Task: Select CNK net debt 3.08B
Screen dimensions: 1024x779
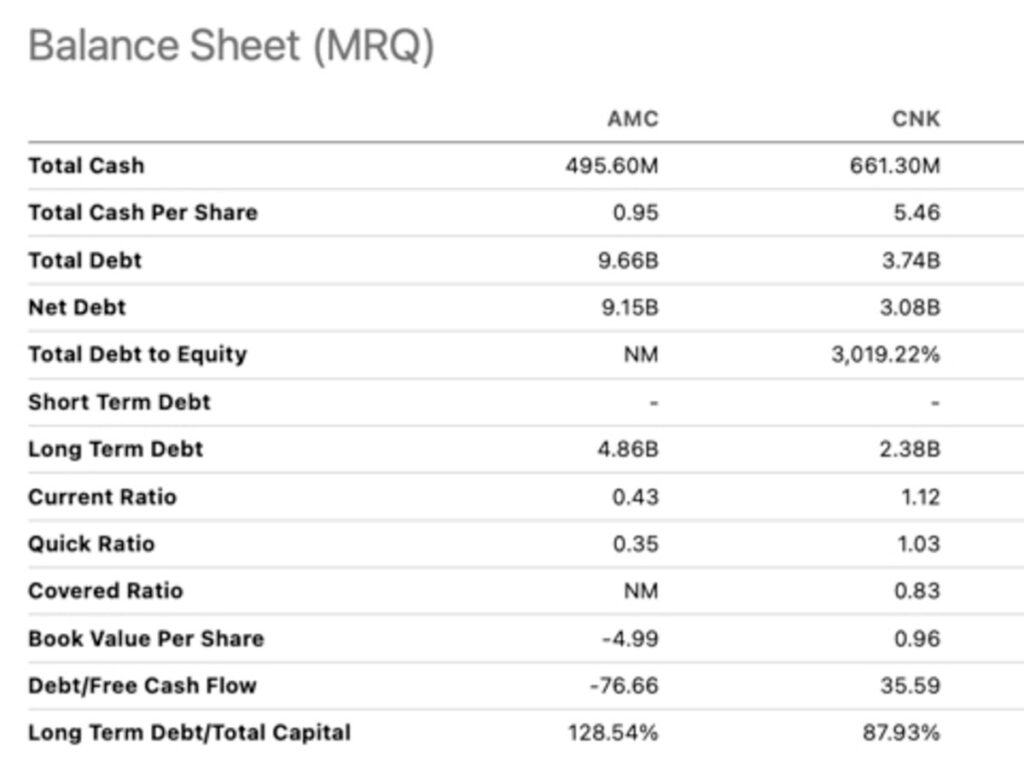Action: pyautogui.click(x=910, y=308)
